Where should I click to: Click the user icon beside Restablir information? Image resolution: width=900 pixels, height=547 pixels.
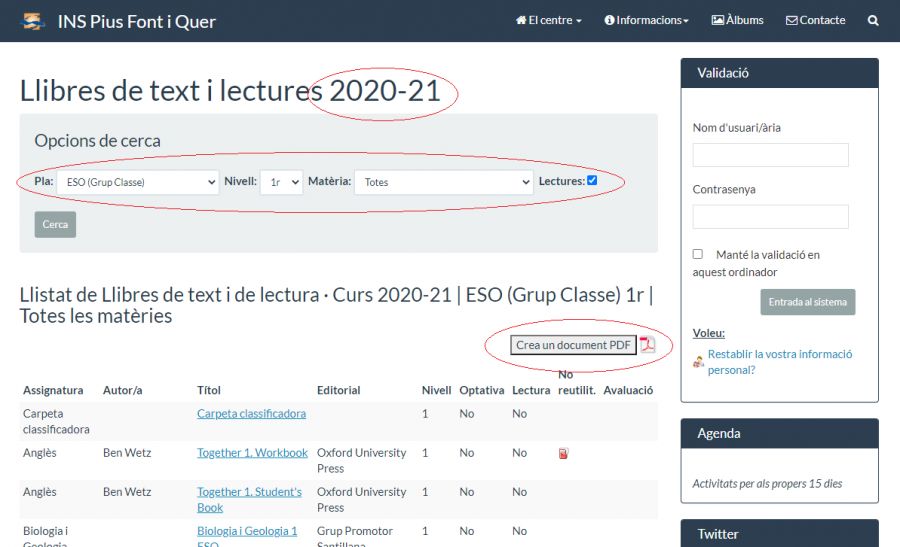(698, 362)
